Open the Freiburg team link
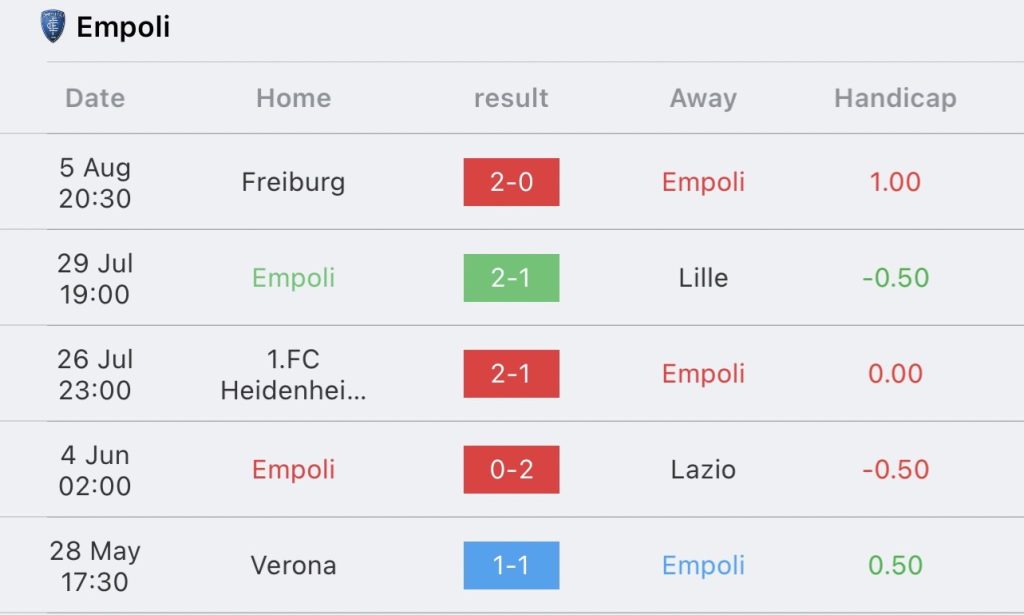The image size is (1024, 615). 293,182
